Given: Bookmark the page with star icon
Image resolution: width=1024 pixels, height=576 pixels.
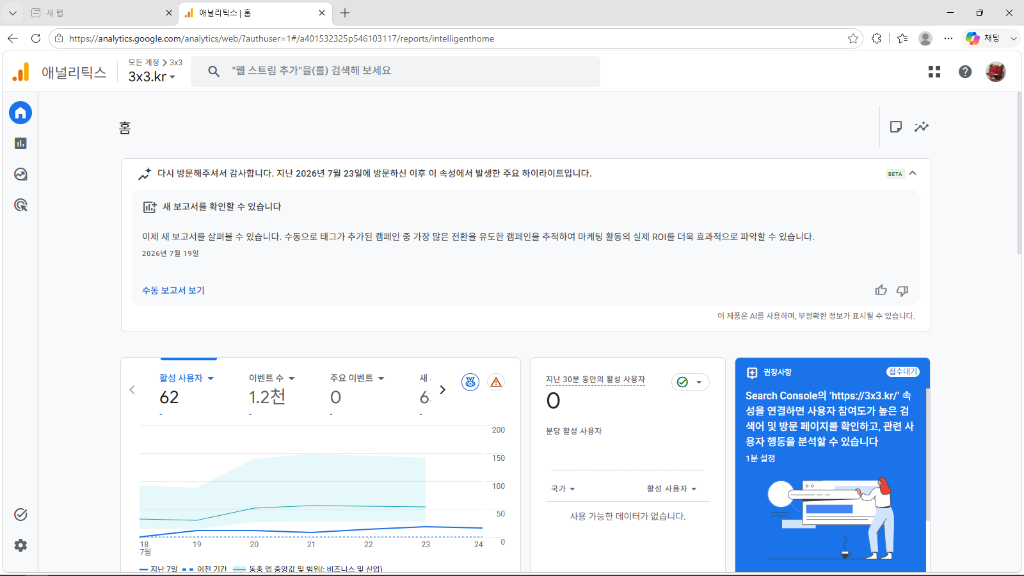Looking at the screenshot, I should tap(853, 39).
